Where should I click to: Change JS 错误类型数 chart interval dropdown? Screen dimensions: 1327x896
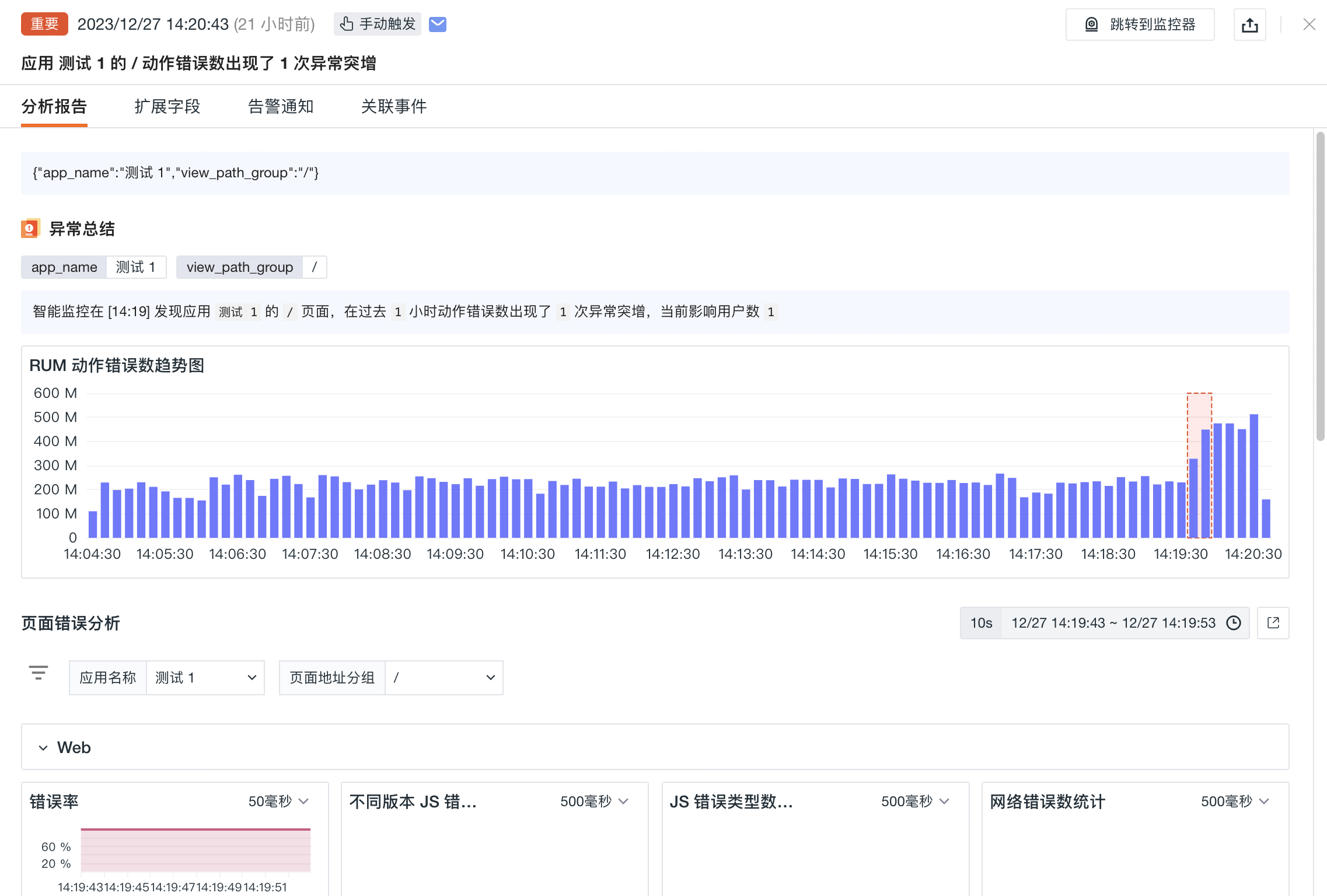click(915, 801)
